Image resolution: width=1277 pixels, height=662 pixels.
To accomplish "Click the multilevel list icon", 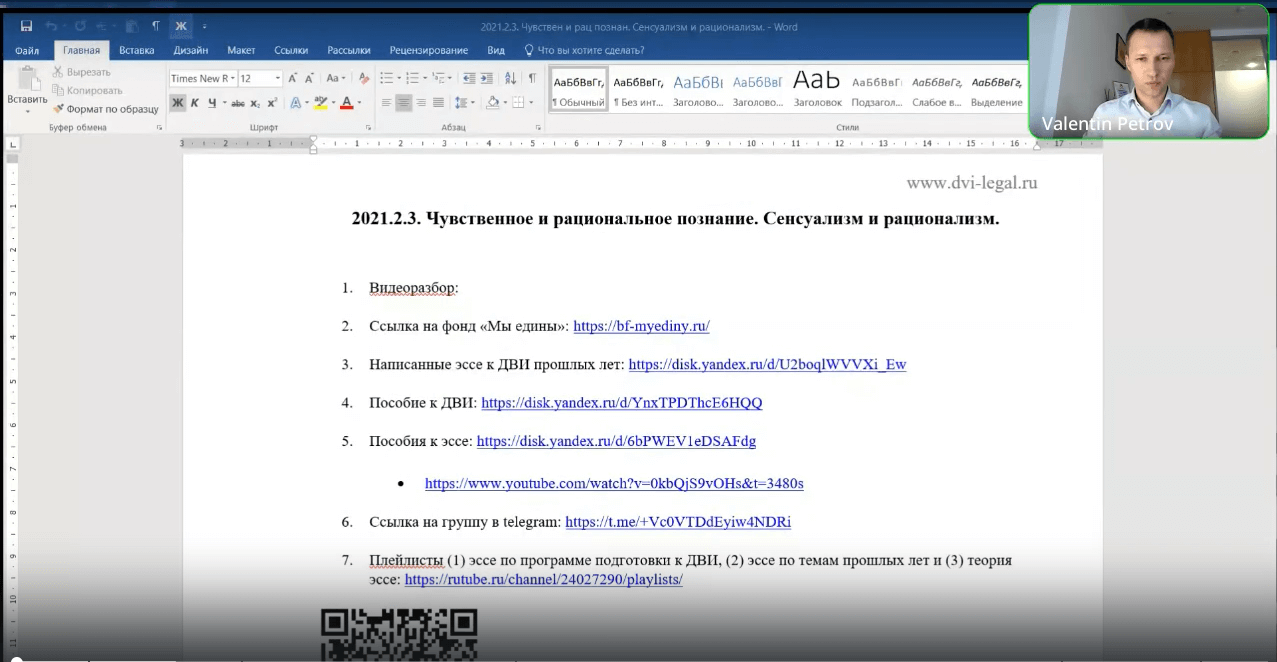I will coord(438,78).
